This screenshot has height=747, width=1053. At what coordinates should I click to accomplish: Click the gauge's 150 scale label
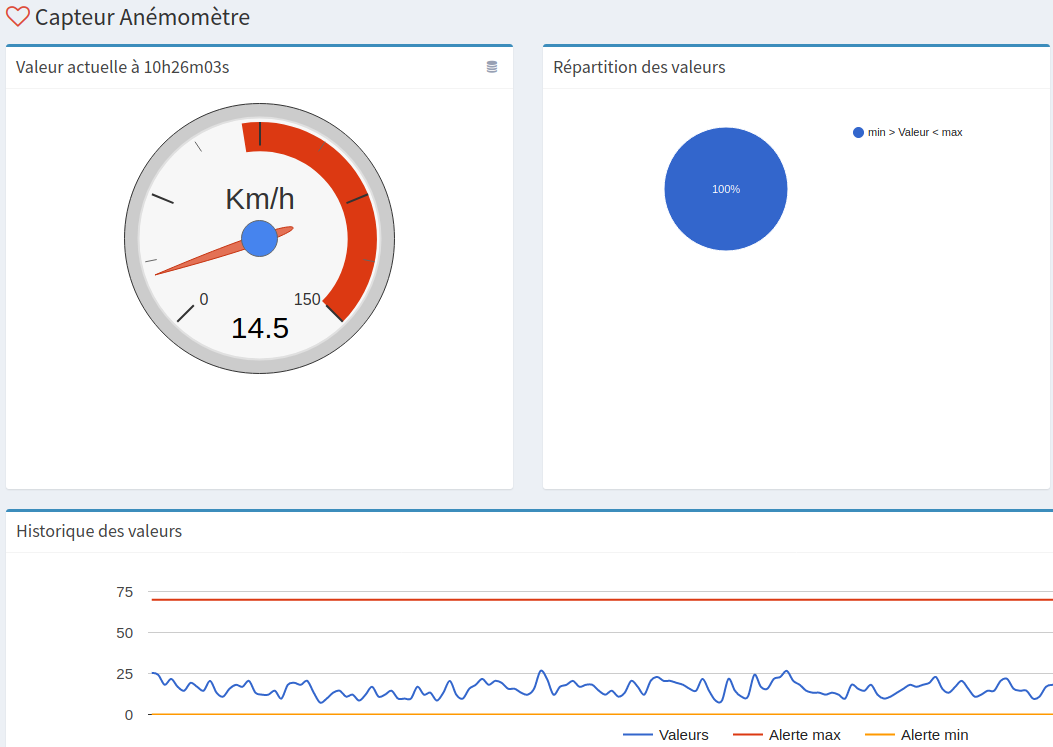click(x=307, y=300)
